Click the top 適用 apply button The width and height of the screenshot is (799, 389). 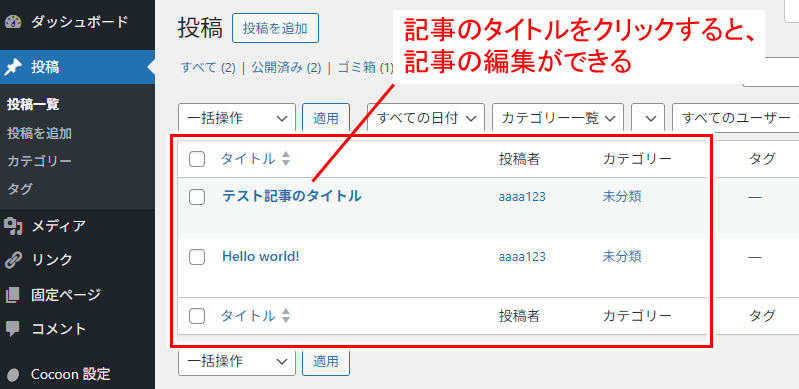tap(326, 118)
